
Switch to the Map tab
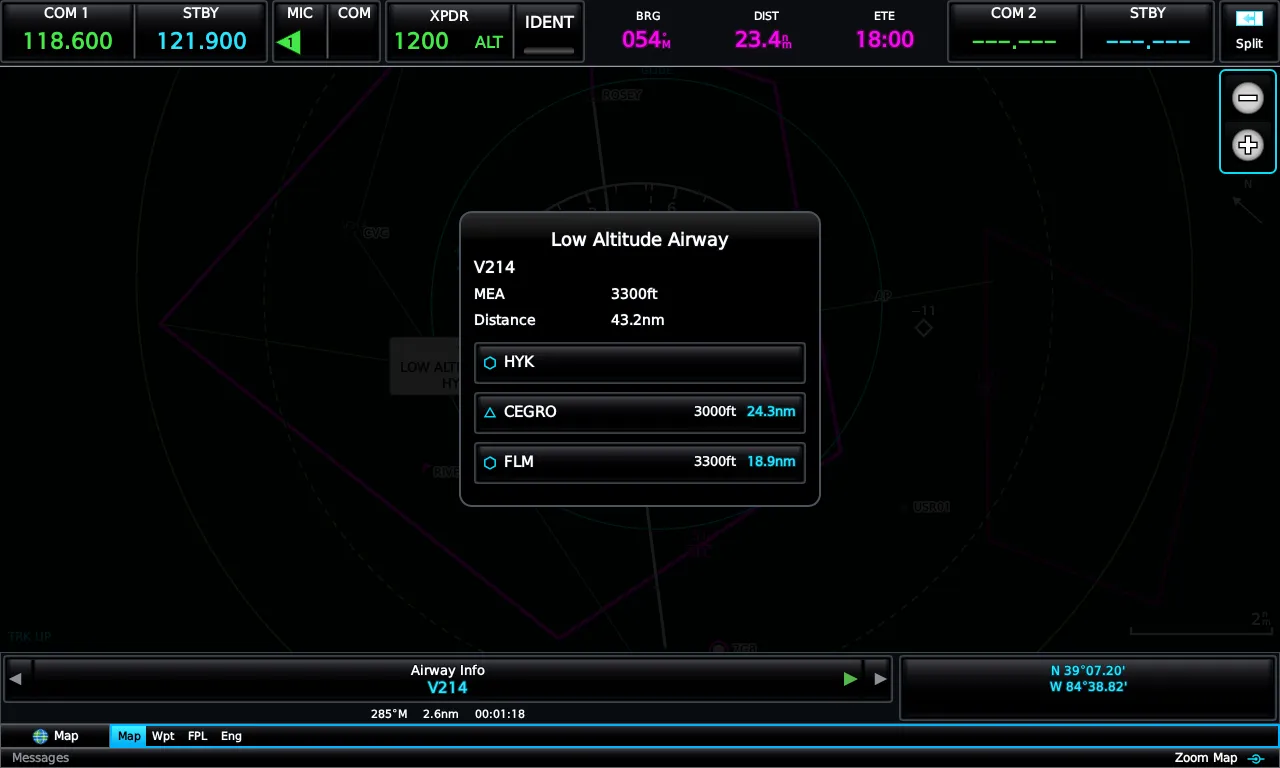(129, 736)
